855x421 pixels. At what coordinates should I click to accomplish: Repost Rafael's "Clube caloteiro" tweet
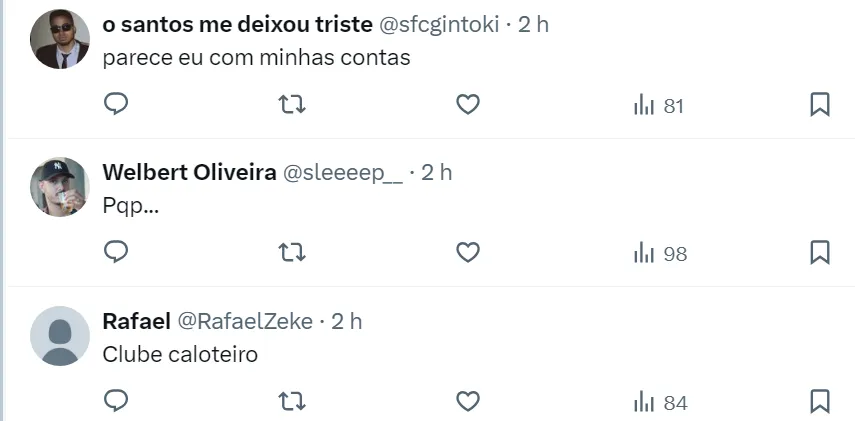tap(291, 401)
